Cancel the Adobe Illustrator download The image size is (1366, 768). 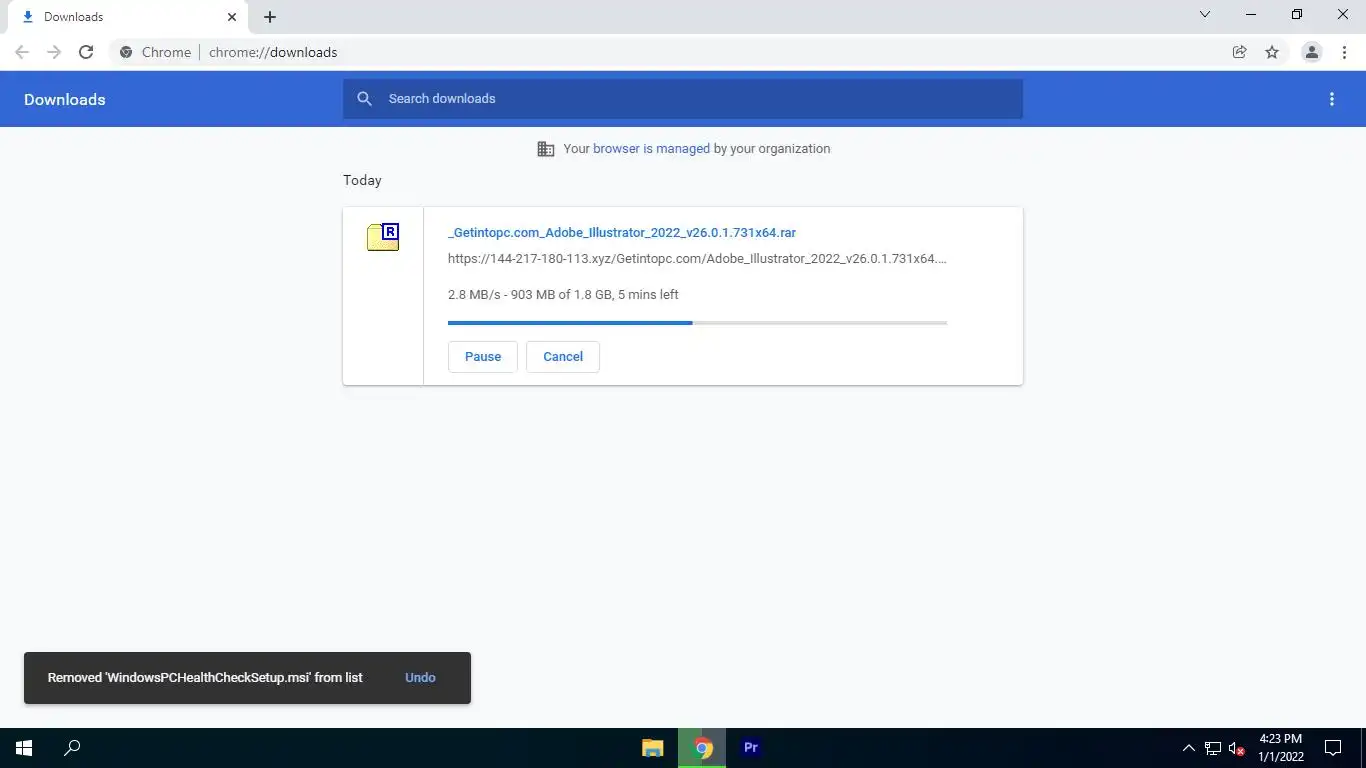[x=563, y=357]
